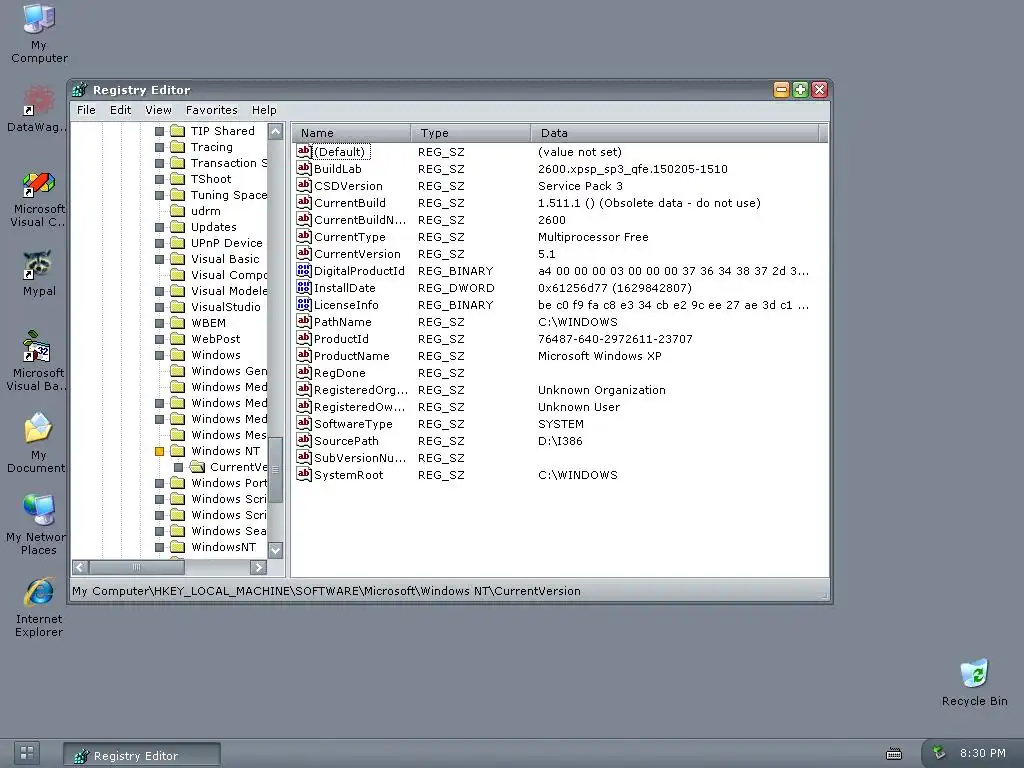The width and height of the screenshot is (1024, 768).
Task: Open the Help menu
Action: point(264,110)
